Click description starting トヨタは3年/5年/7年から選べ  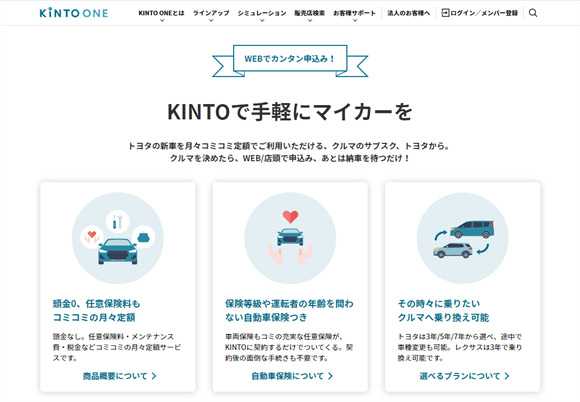click(460, 347)
